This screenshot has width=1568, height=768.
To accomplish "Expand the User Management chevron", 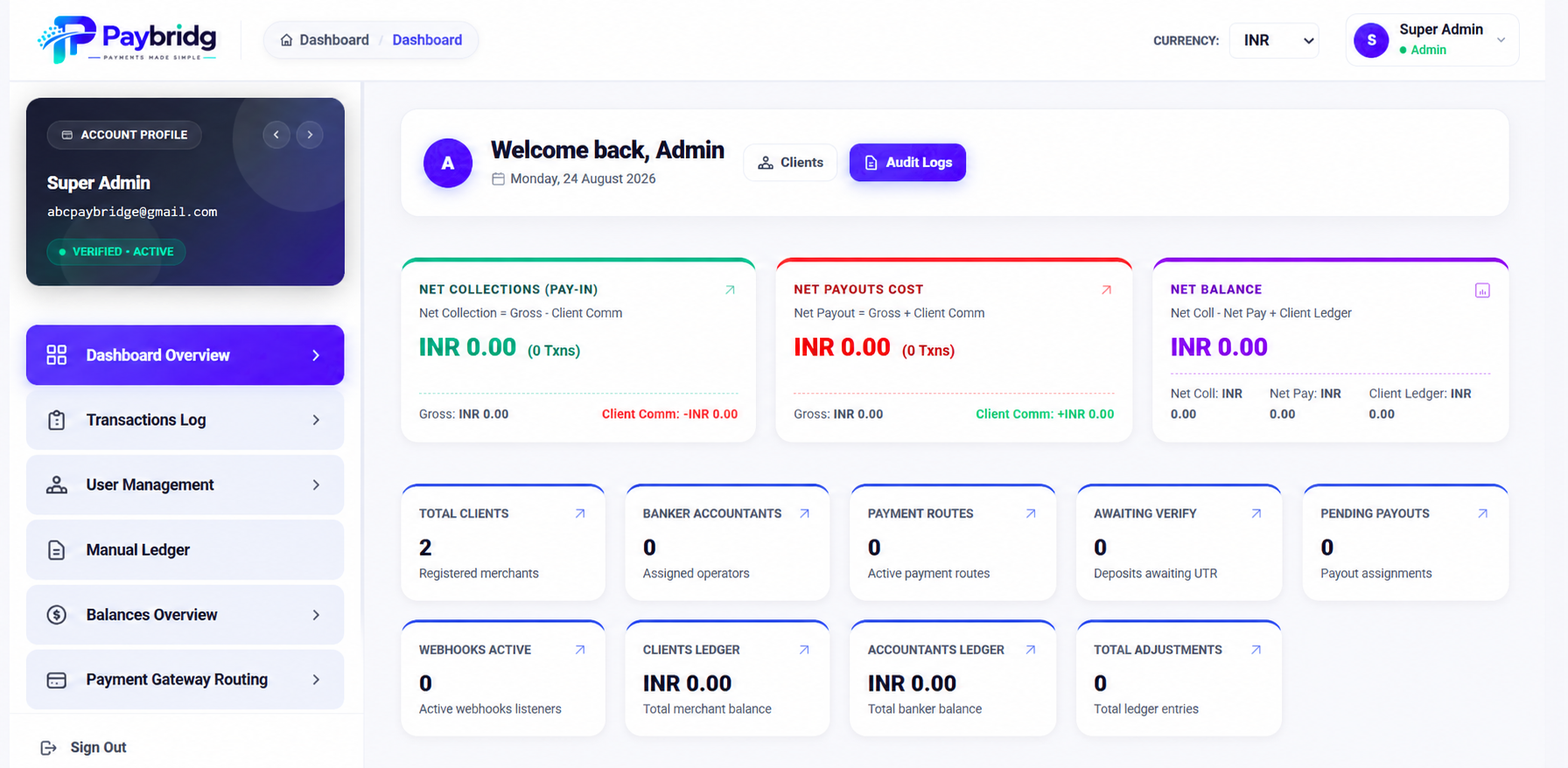I will 316,485.
